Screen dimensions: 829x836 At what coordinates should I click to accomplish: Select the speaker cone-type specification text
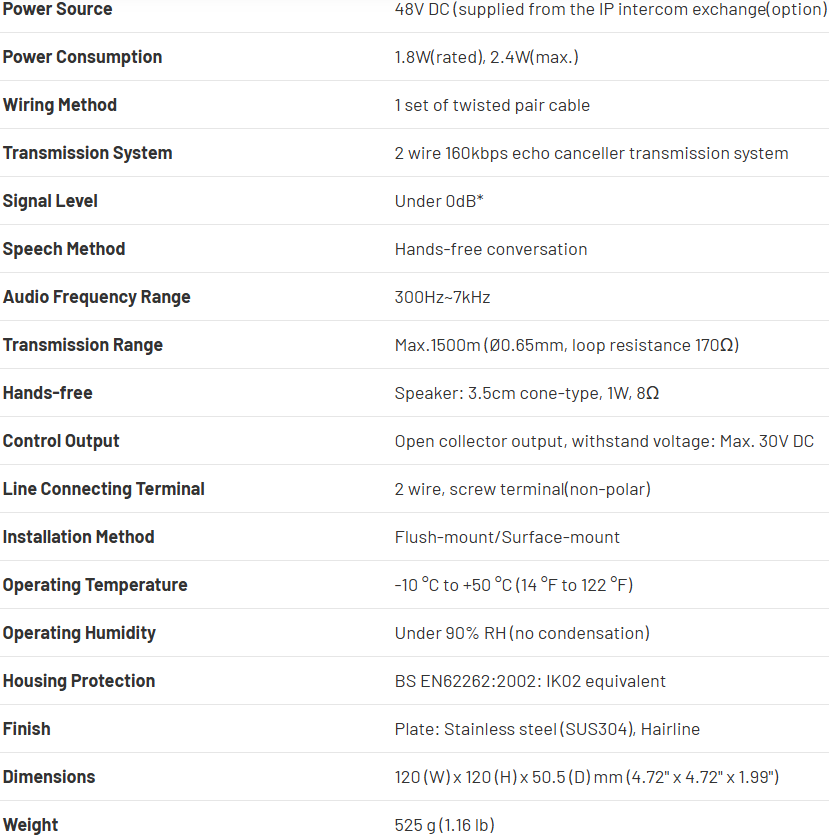coord(526,393)
